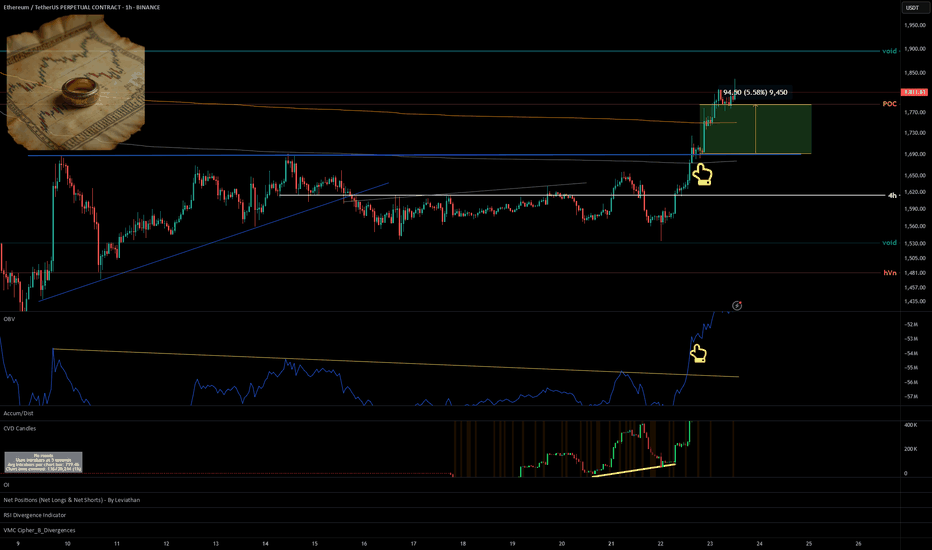Click date 22 on the time axis
This screenshot has width=932, height=550.
pos(660,543)
